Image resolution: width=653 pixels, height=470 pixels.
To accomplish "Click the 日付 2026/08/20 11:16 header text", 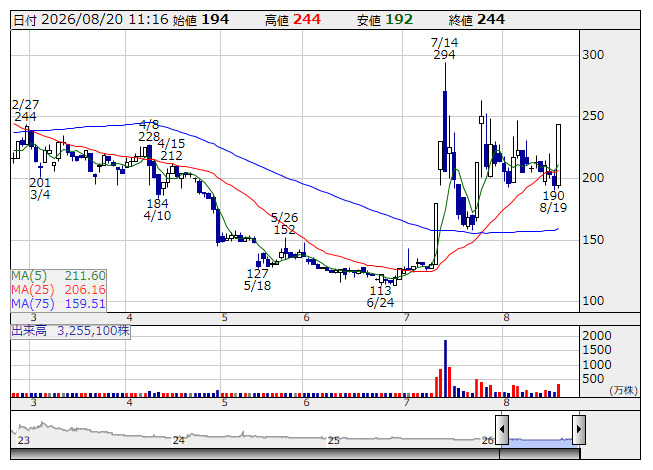I will tap(91, 20).
